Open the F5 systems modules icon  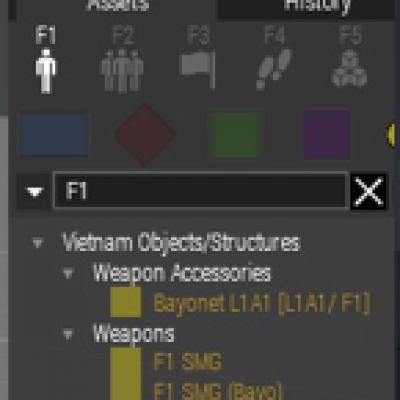349,68
